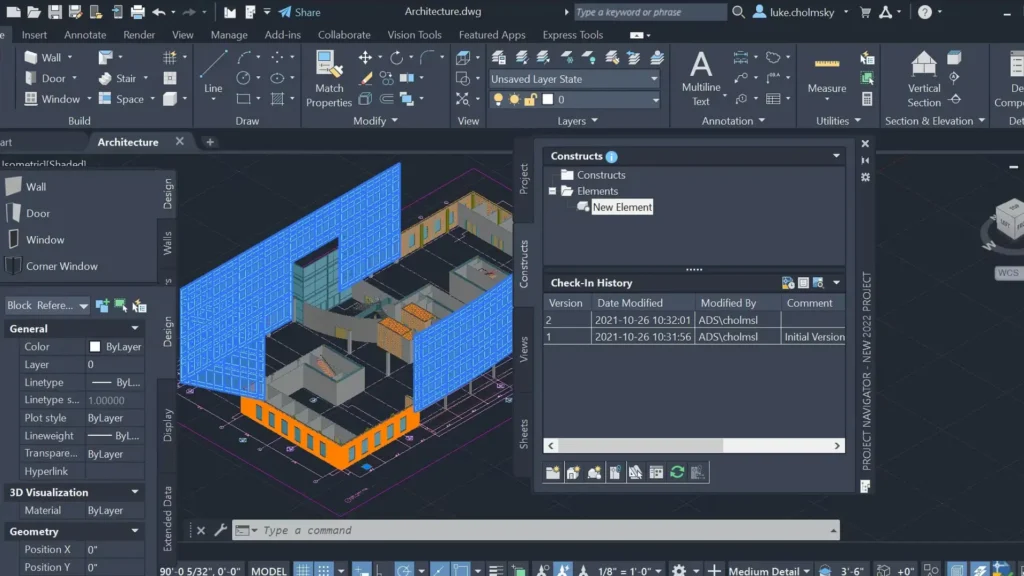The image size is (1024, 576).
Task: Open the Express Tools ribbon tab
Action: click(572, 33)
